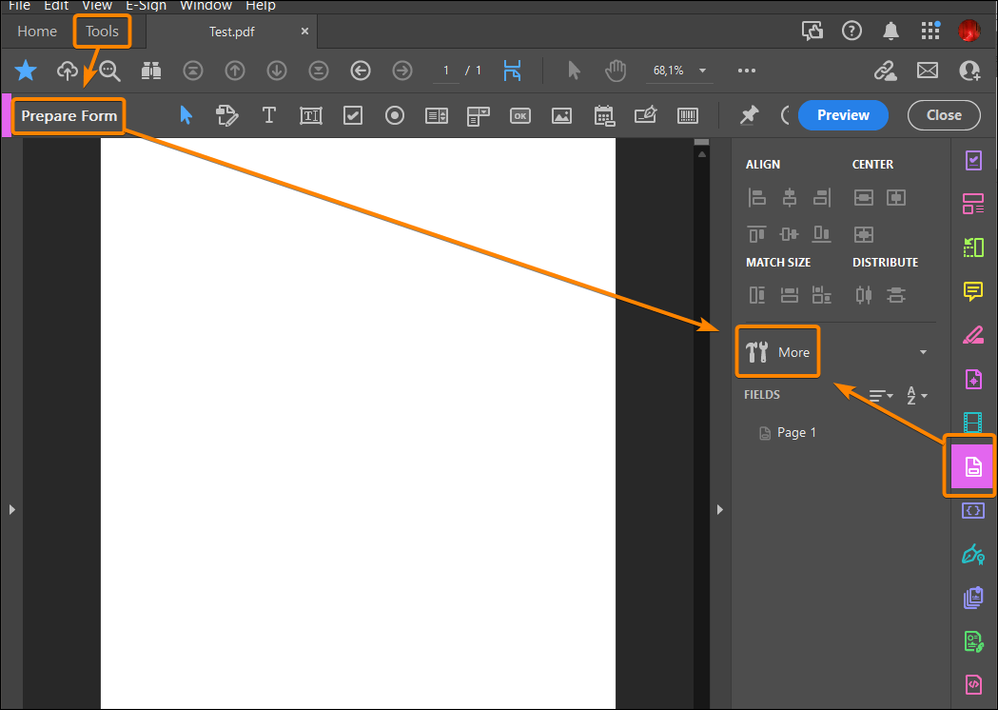Screen dimensions: 998x710
Task: Open the Window menu
Action: (206, 6)
